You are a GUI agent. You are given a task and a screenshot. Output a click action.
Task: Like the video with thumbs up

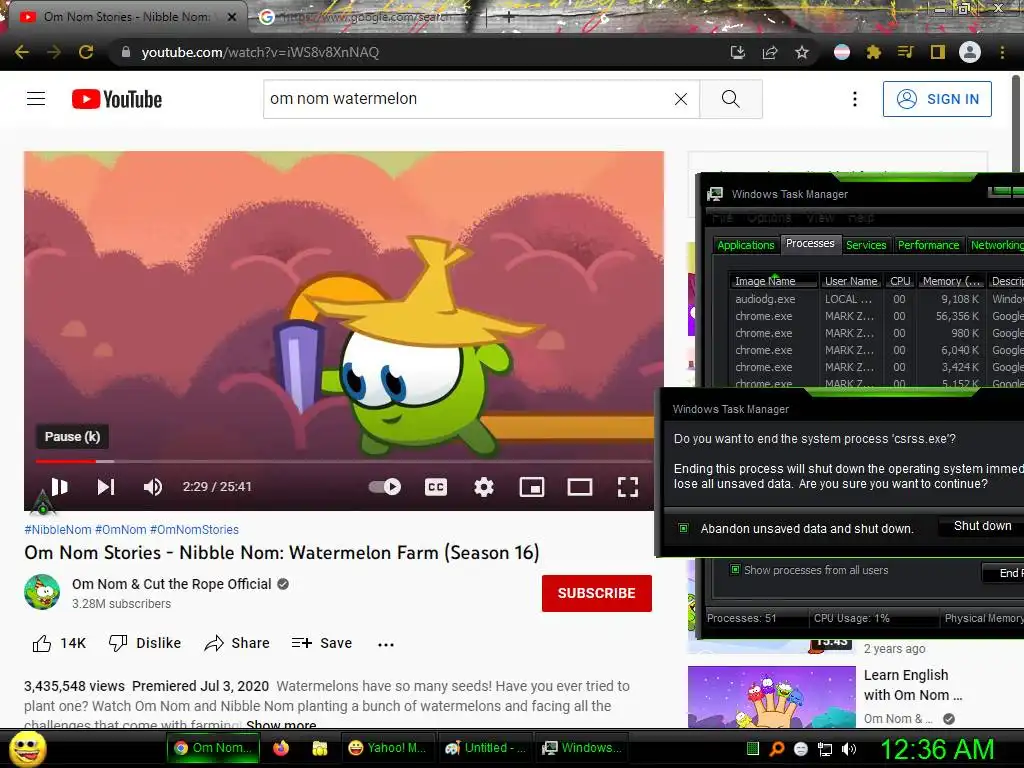pos(59,643)
